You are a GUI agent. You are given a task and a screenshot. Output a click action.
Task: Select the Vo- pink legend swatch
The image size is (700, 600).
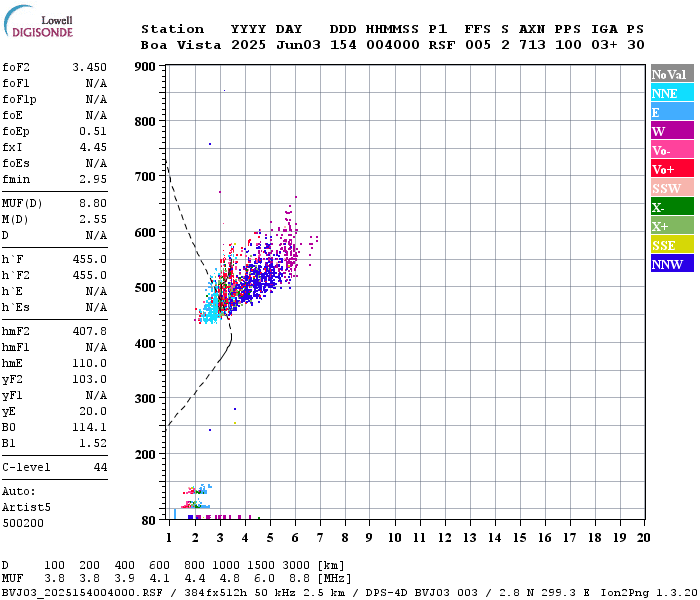(x=672, y=150)
